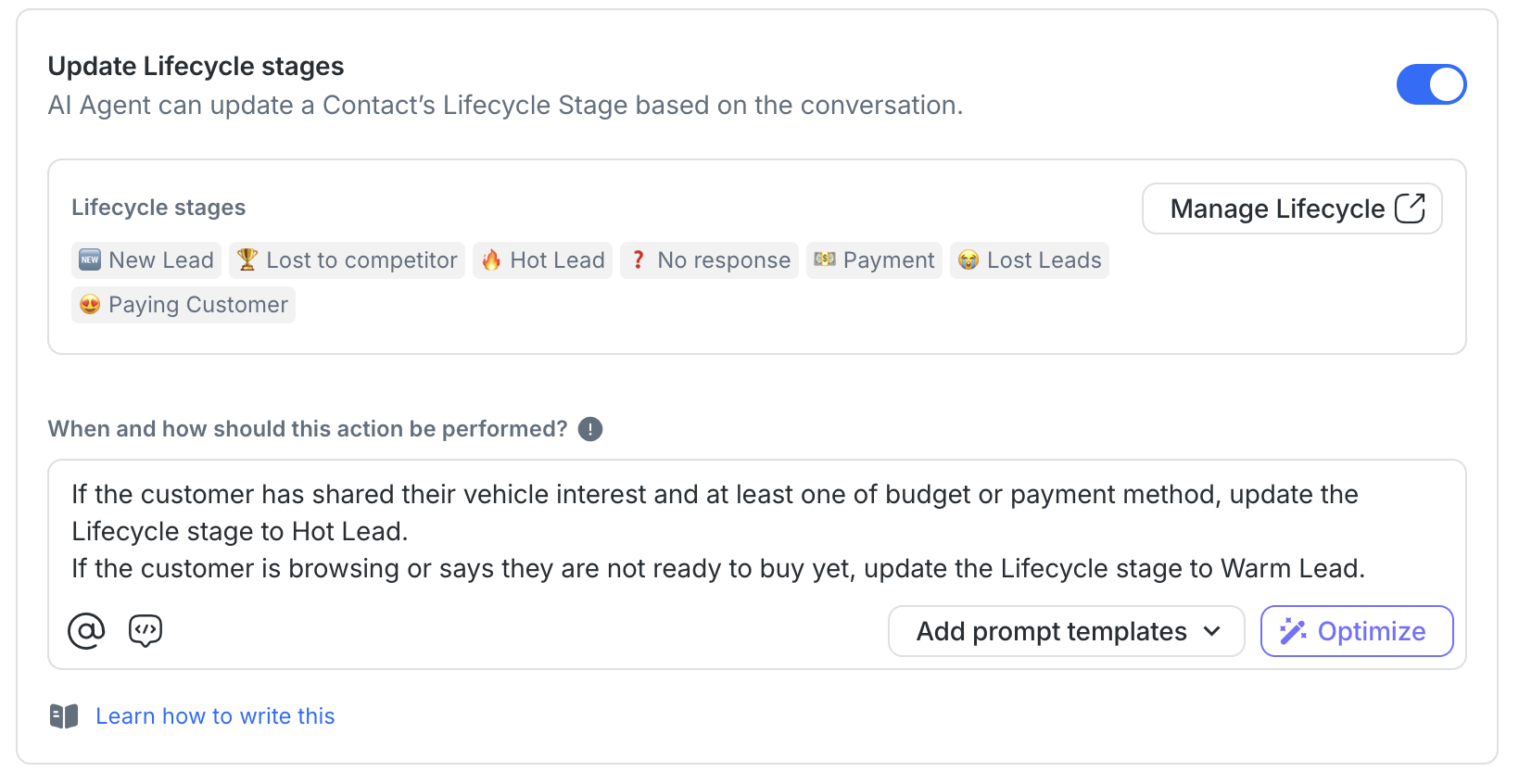Viewport: 1519px width, 784px height.
Task: Click the info icon beside action question
Action: coord(590,429)
